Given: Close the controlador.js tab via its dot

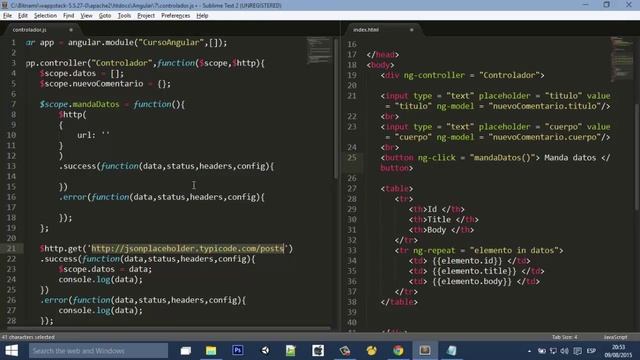Looking at the screenshot, I should 71,30.
